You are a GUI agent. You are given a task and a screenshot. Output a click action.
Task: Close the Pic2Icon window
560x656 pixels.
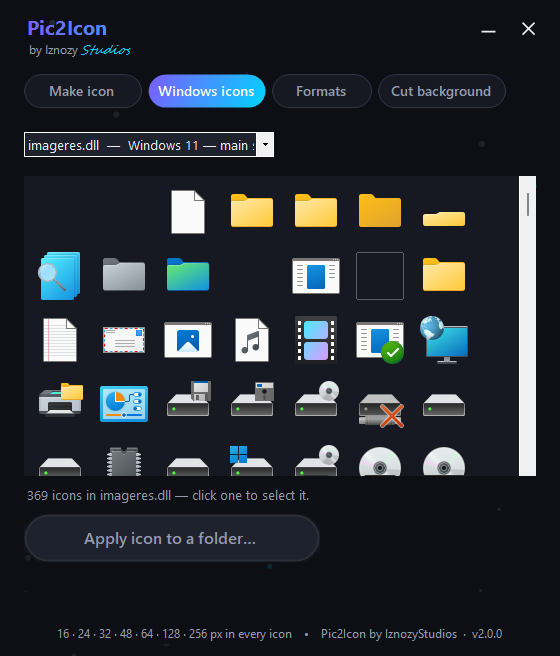coord(528,29)
